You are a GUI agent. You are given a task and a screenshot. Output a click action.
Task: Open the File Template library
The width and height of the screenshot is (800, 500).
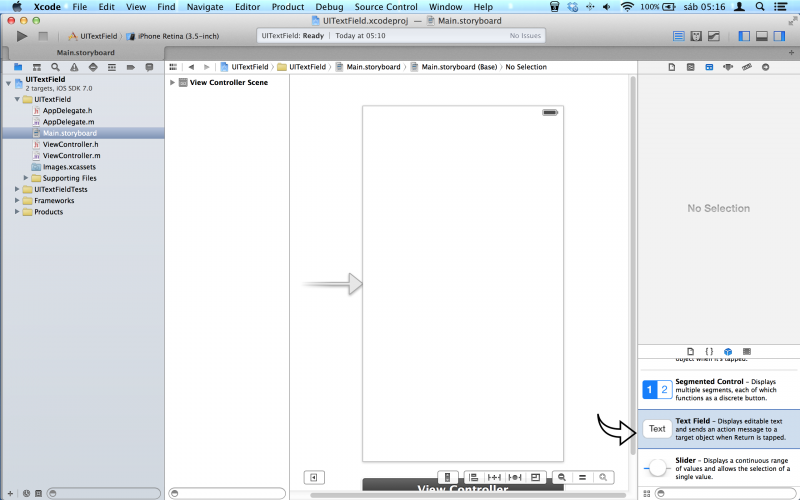coord(690,352)
